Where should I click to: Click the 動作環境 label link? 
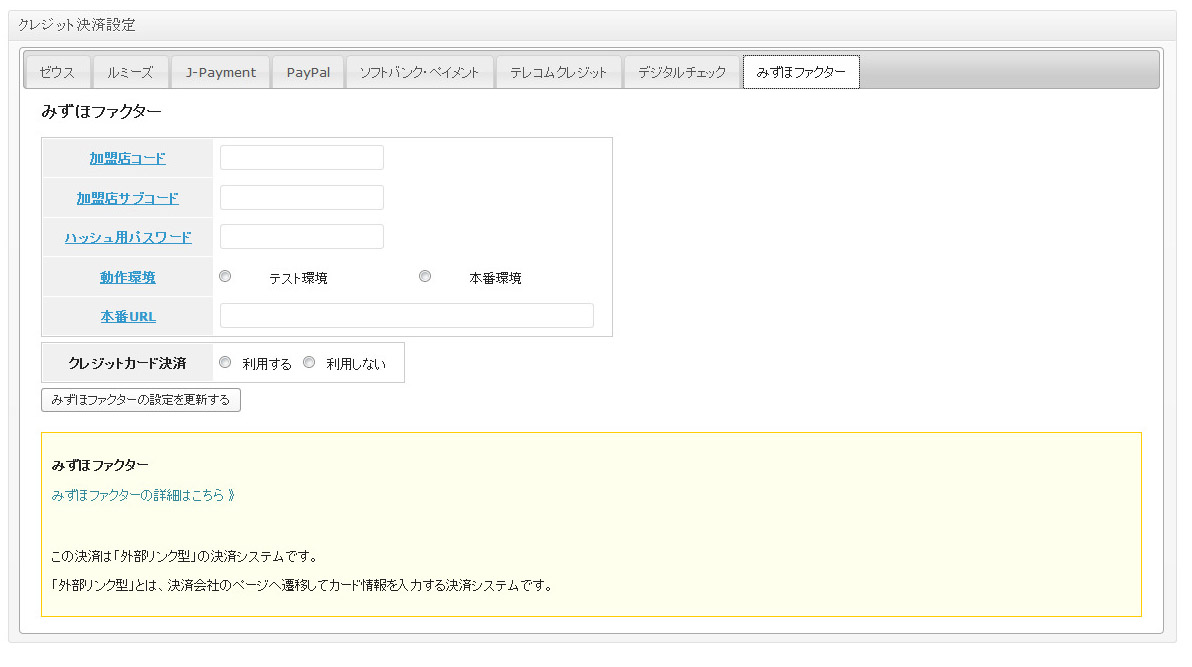point(128,277)
